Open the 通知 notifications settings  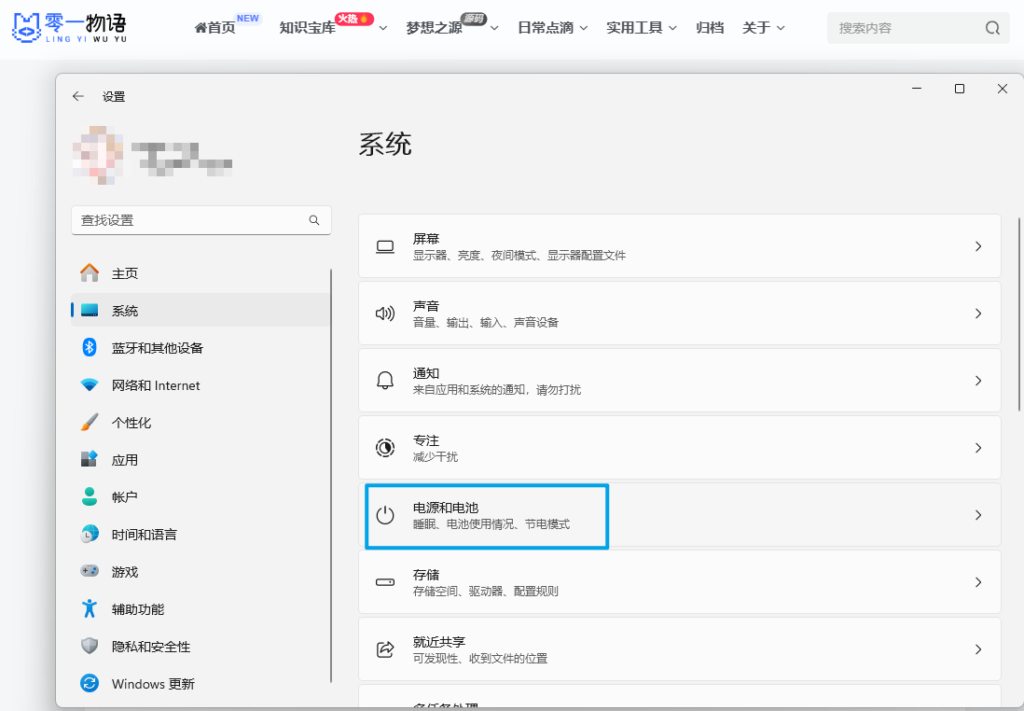click(x=679, y=380)
